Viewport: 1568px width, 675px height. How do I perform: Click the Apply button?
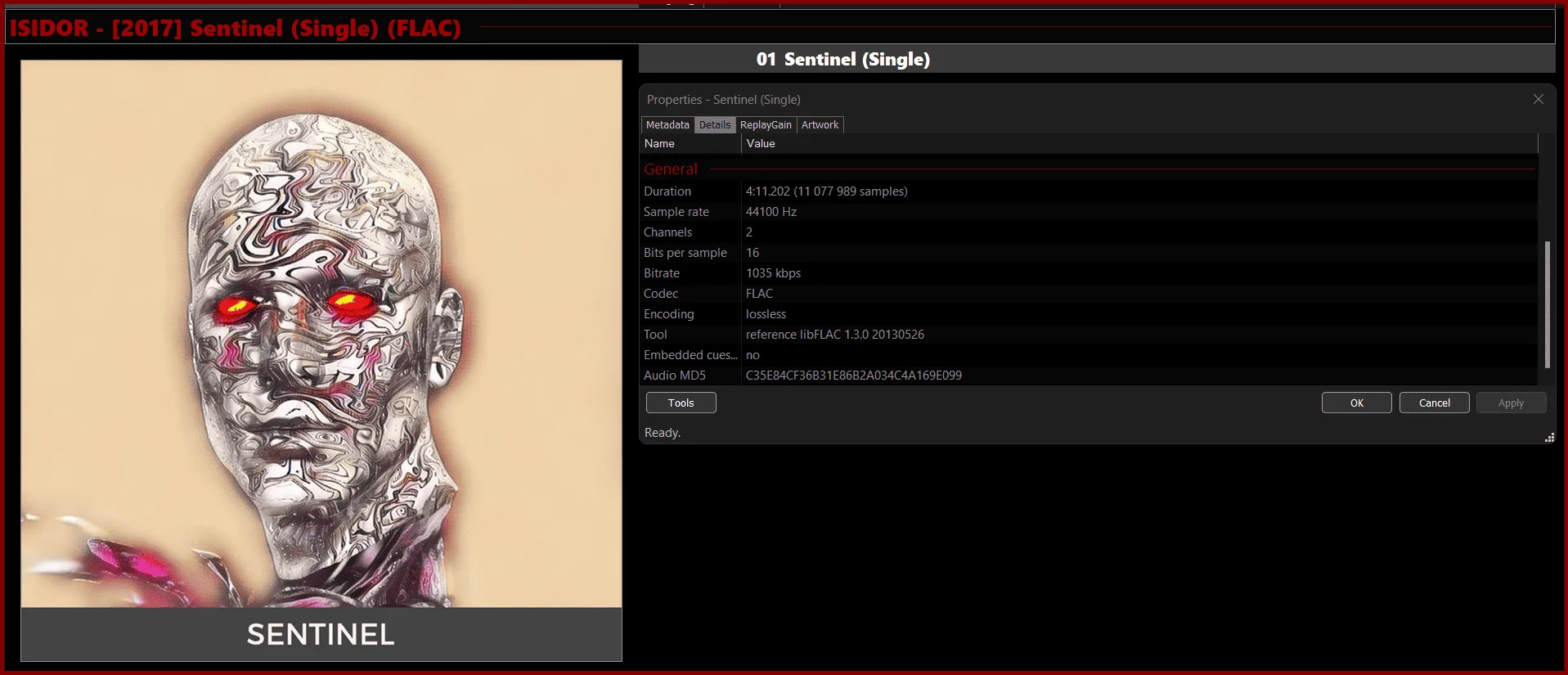pos(1511,403)
